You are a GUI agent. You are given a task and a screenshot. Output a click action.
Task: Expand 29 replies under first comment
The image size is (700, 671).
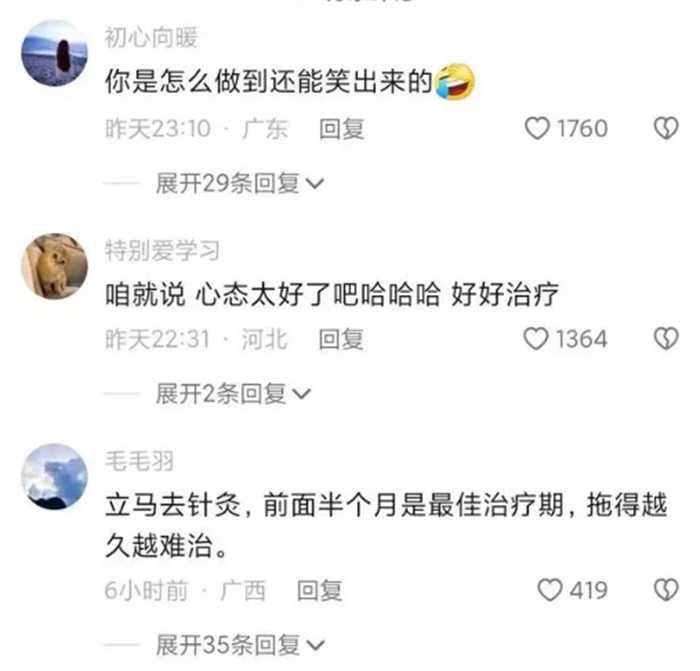tap(240, 183)
